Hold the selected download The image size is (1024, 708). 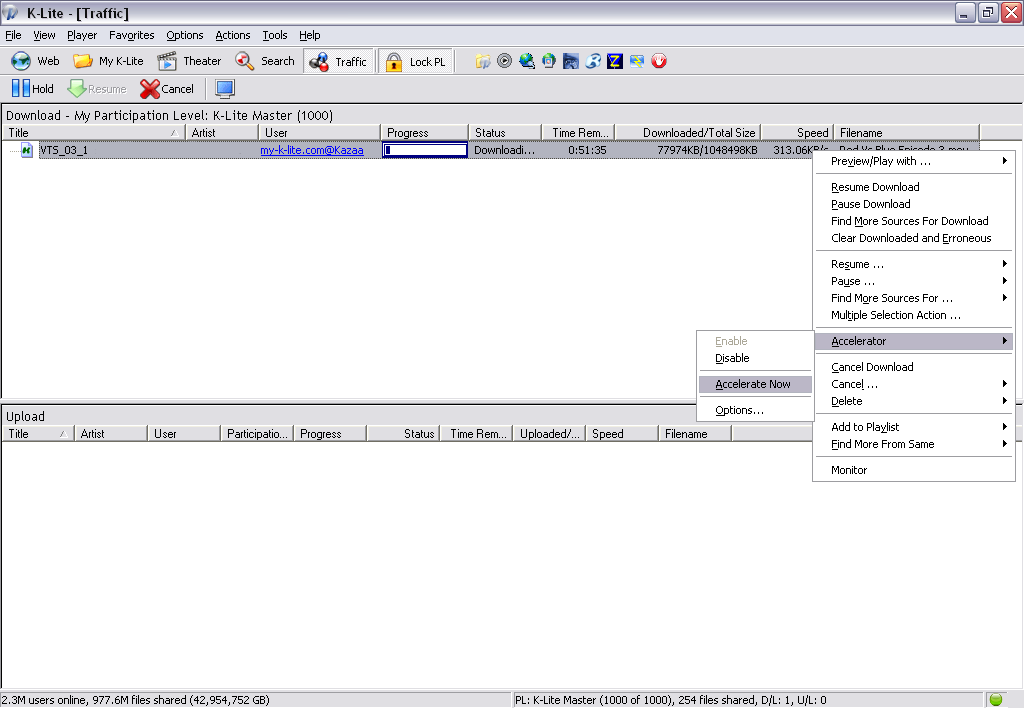(33, 88)
